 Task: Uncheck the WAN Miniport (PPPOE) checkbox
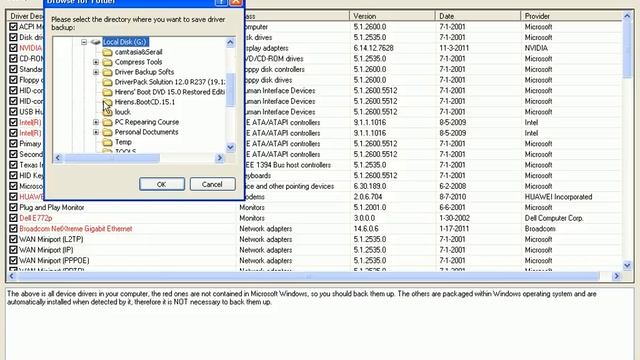tap(13, 260)
